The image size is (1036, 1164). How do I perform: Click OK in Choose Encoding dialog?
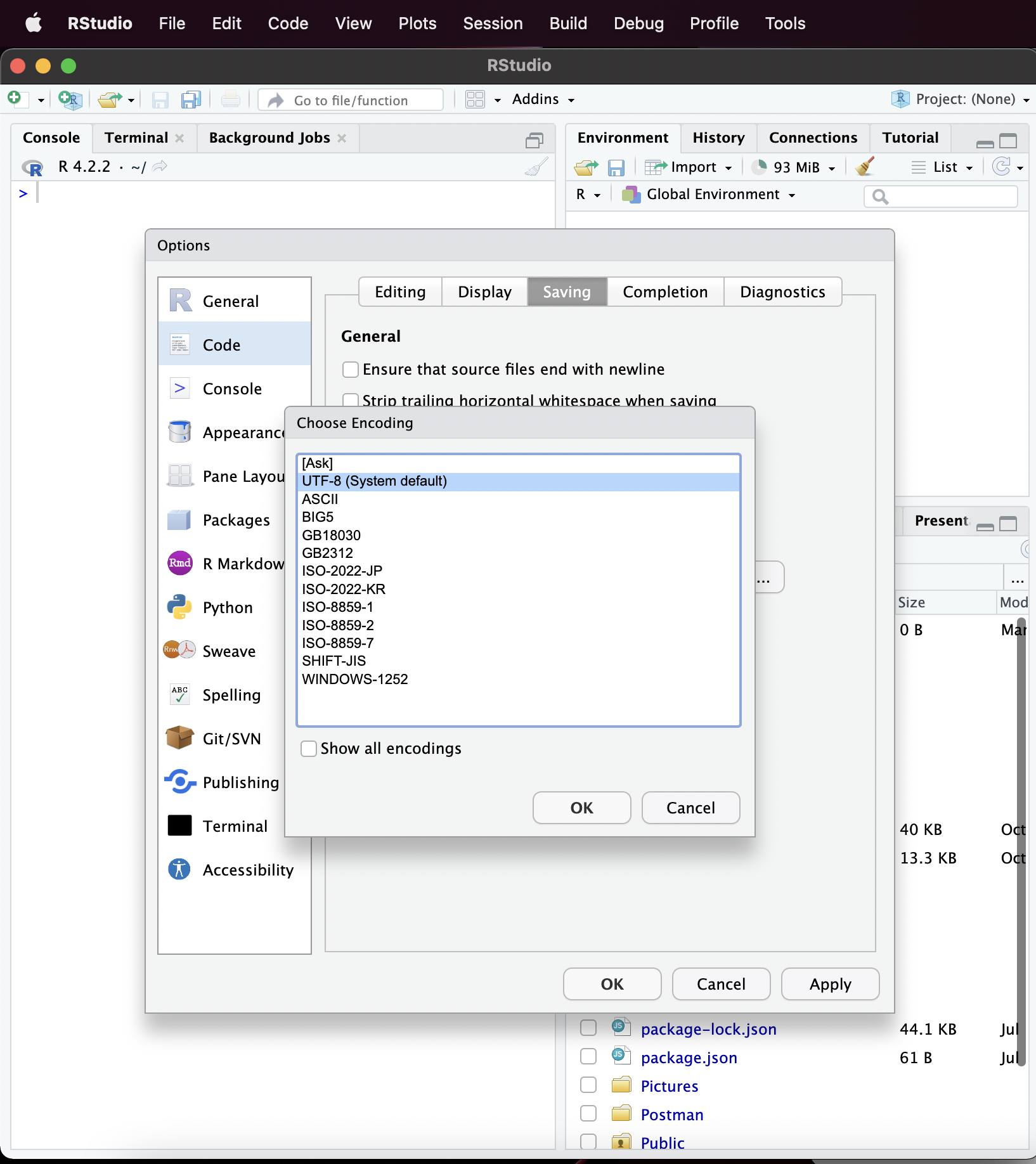(581, 808)
